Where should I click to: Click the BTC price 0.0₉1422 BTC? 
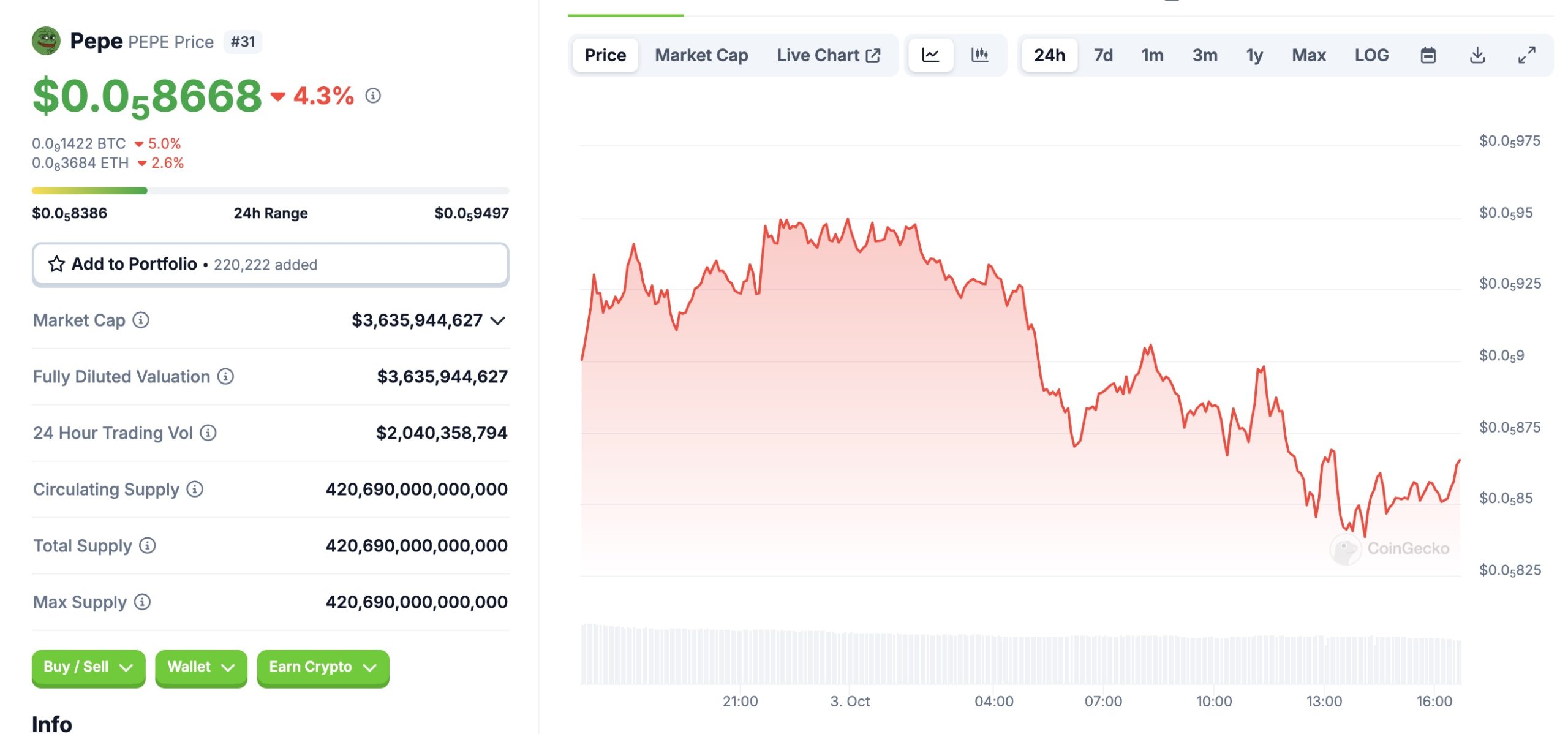78,144
